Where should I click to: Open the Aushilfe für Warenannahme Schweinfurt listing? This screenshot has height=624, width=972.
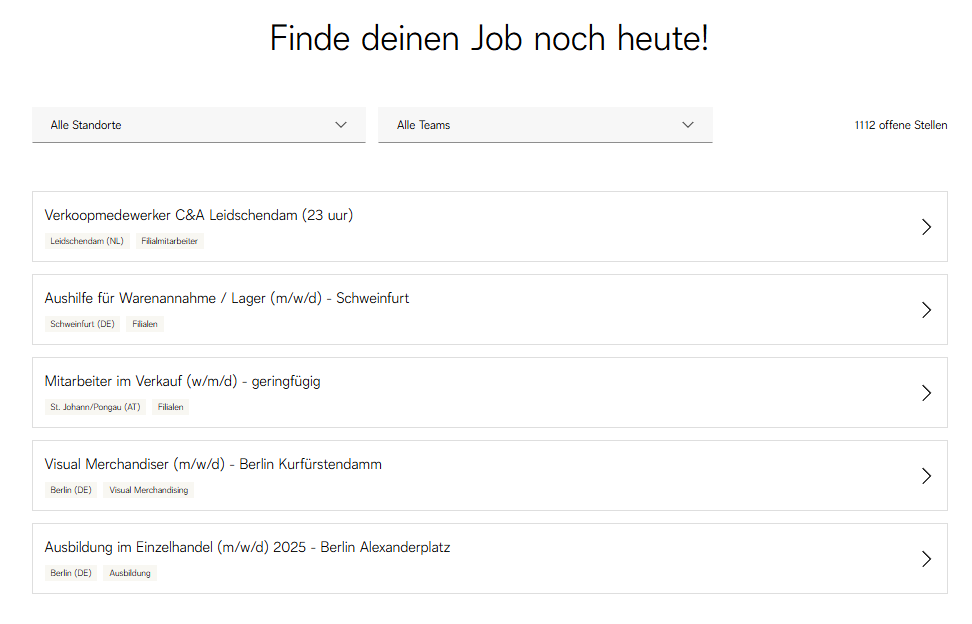coord(226,297)
